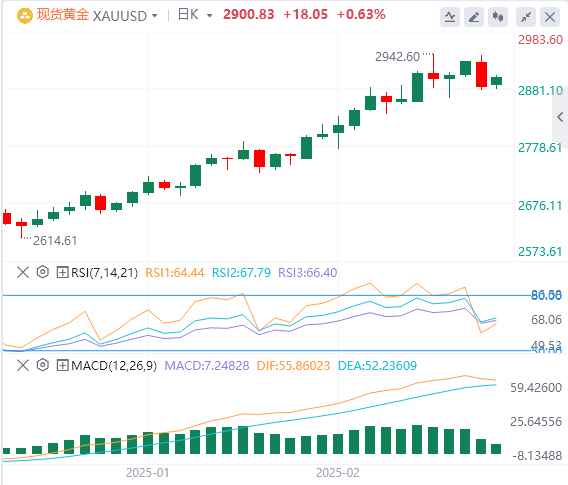Image resolution: width=568 pixels, height=485 pixels.
Task: Open the 日K timeframe dropdown
Action: click(209, 16)
